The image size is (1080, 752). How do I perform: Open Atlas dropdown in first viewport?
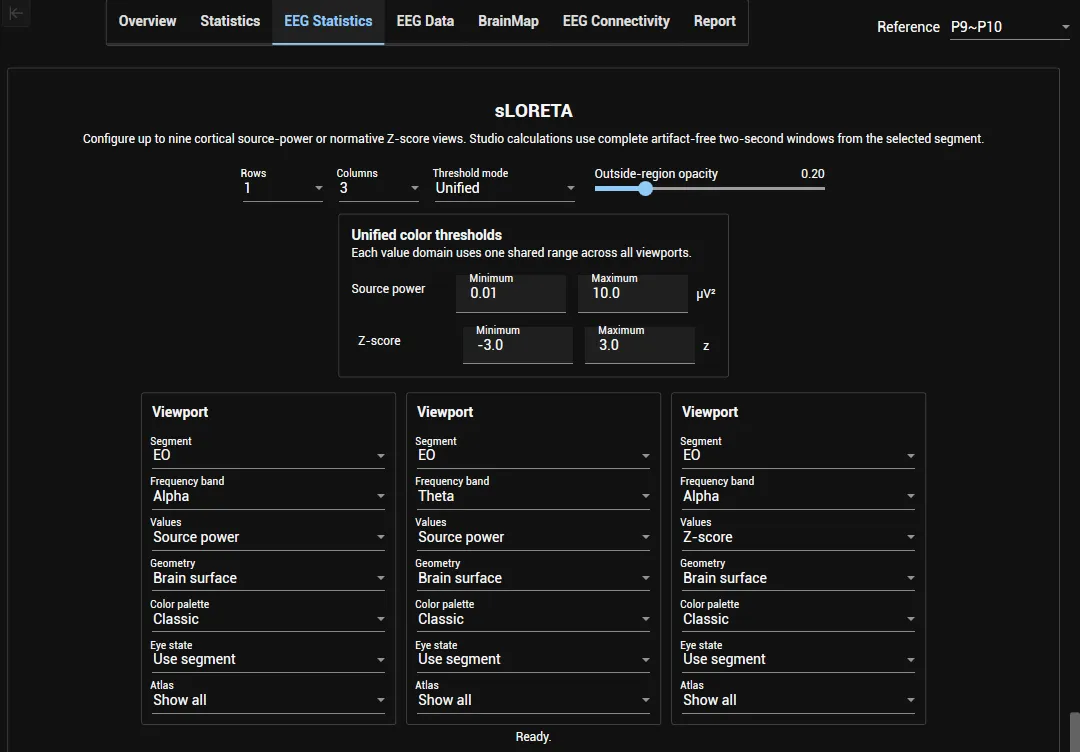[268, 700]
